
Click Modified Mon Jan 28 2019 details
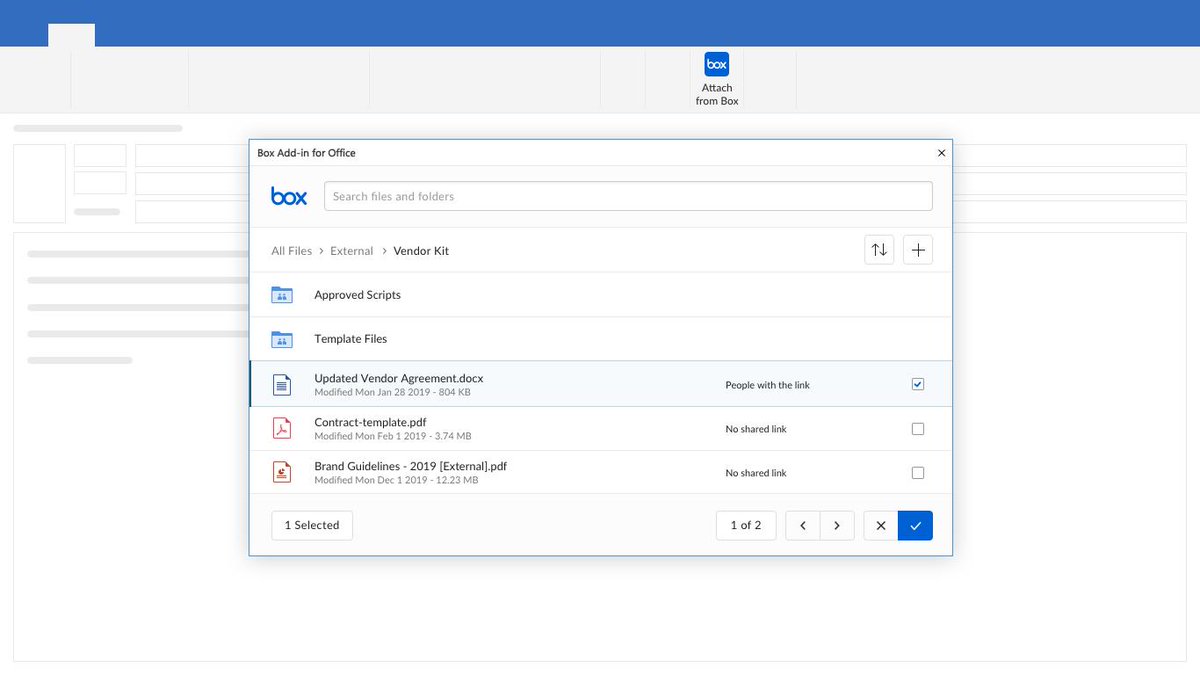392,392
